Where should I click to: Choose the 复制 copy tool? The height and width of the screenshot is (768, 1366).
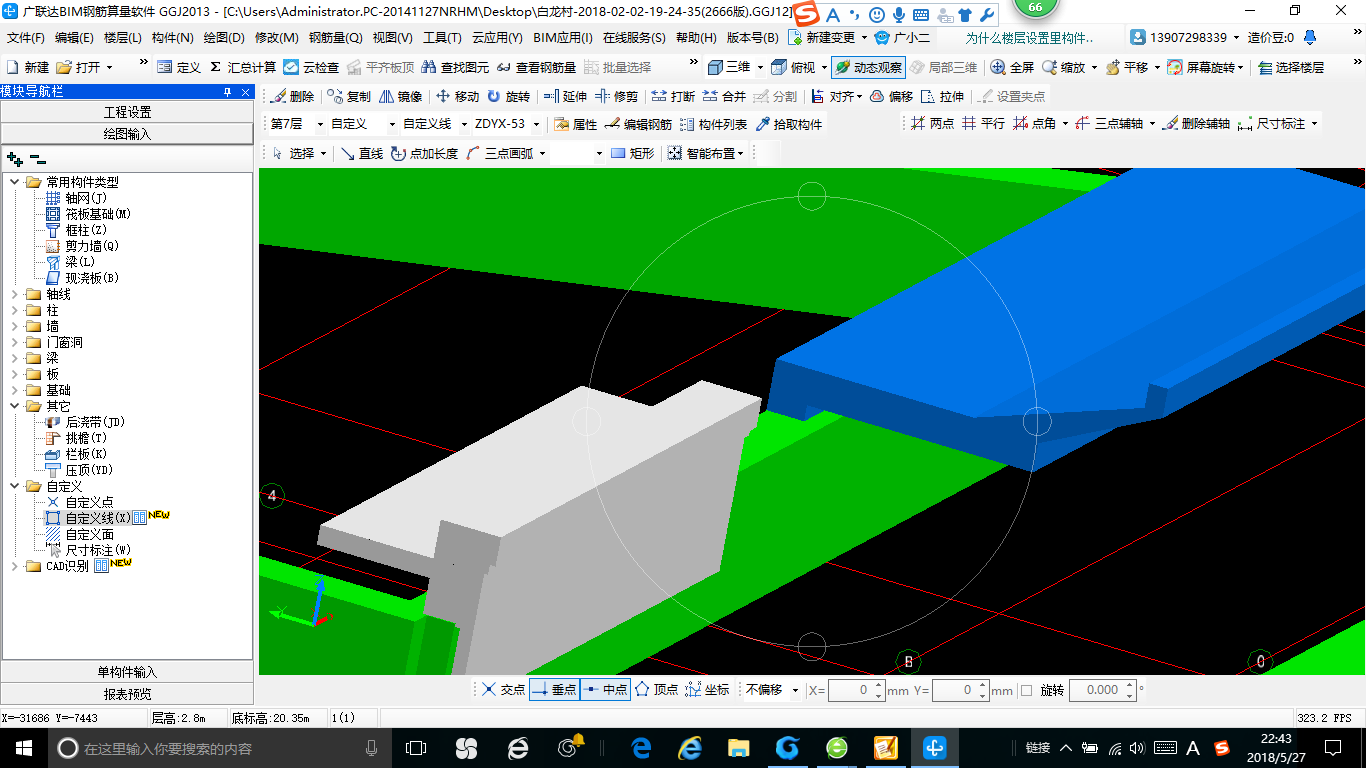pos(349,97)
